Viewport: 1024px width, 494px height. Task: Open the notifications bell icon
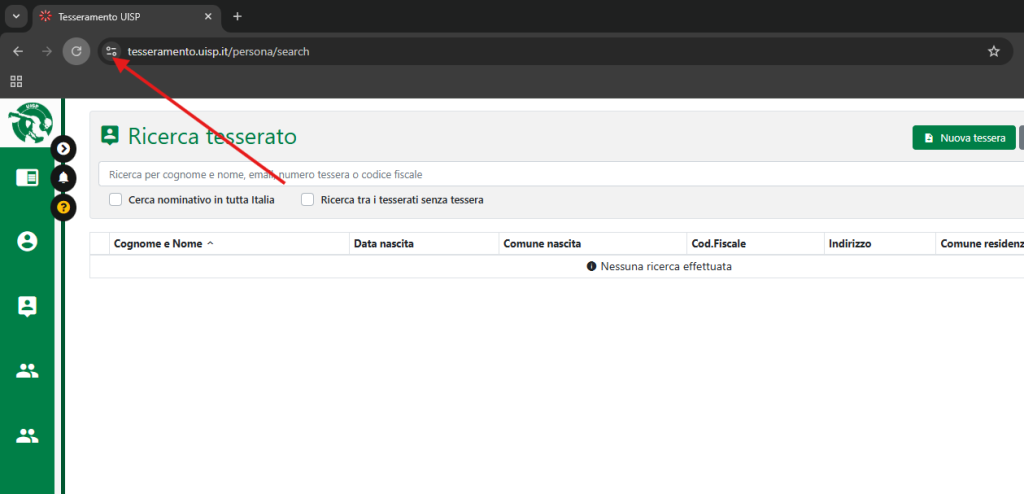click(x=64, y=178)
